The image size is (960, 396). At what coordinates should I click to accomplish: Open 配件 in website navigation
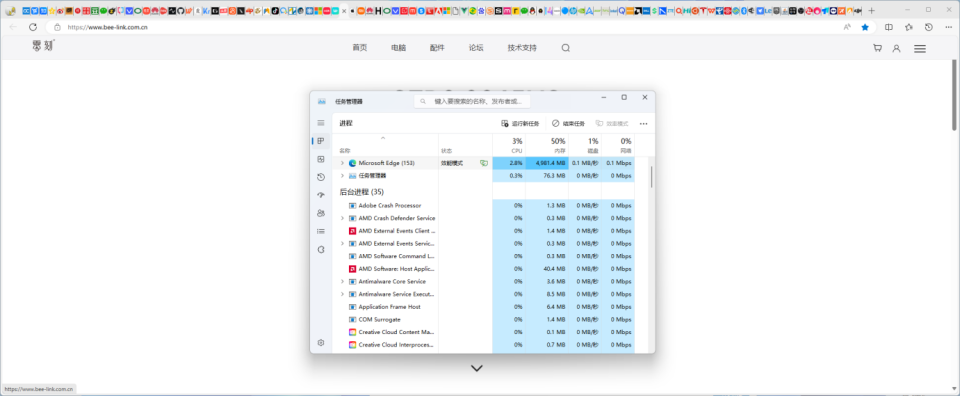437,48
